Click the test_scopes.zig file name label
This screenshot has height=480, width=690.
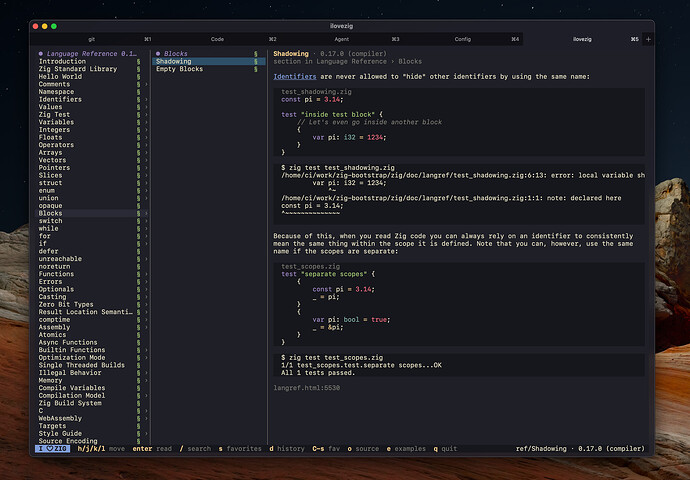tap(310, 267)
